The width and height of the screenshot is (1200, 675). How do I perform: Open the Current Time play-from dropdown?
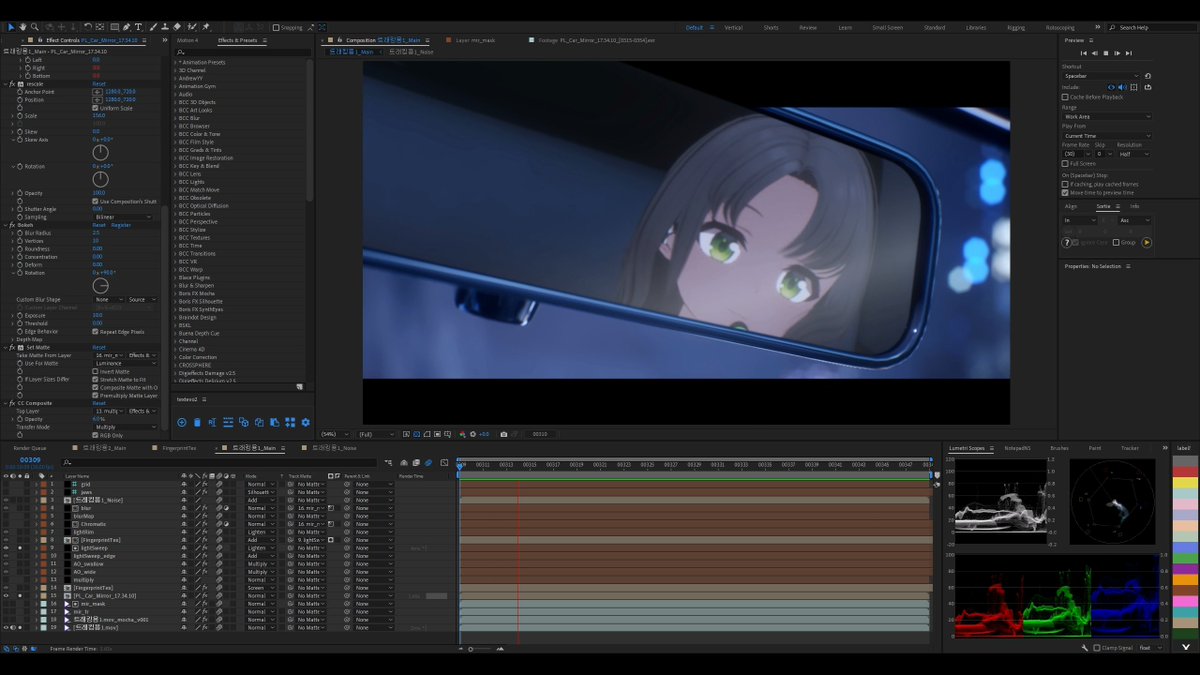[1106, 136]
